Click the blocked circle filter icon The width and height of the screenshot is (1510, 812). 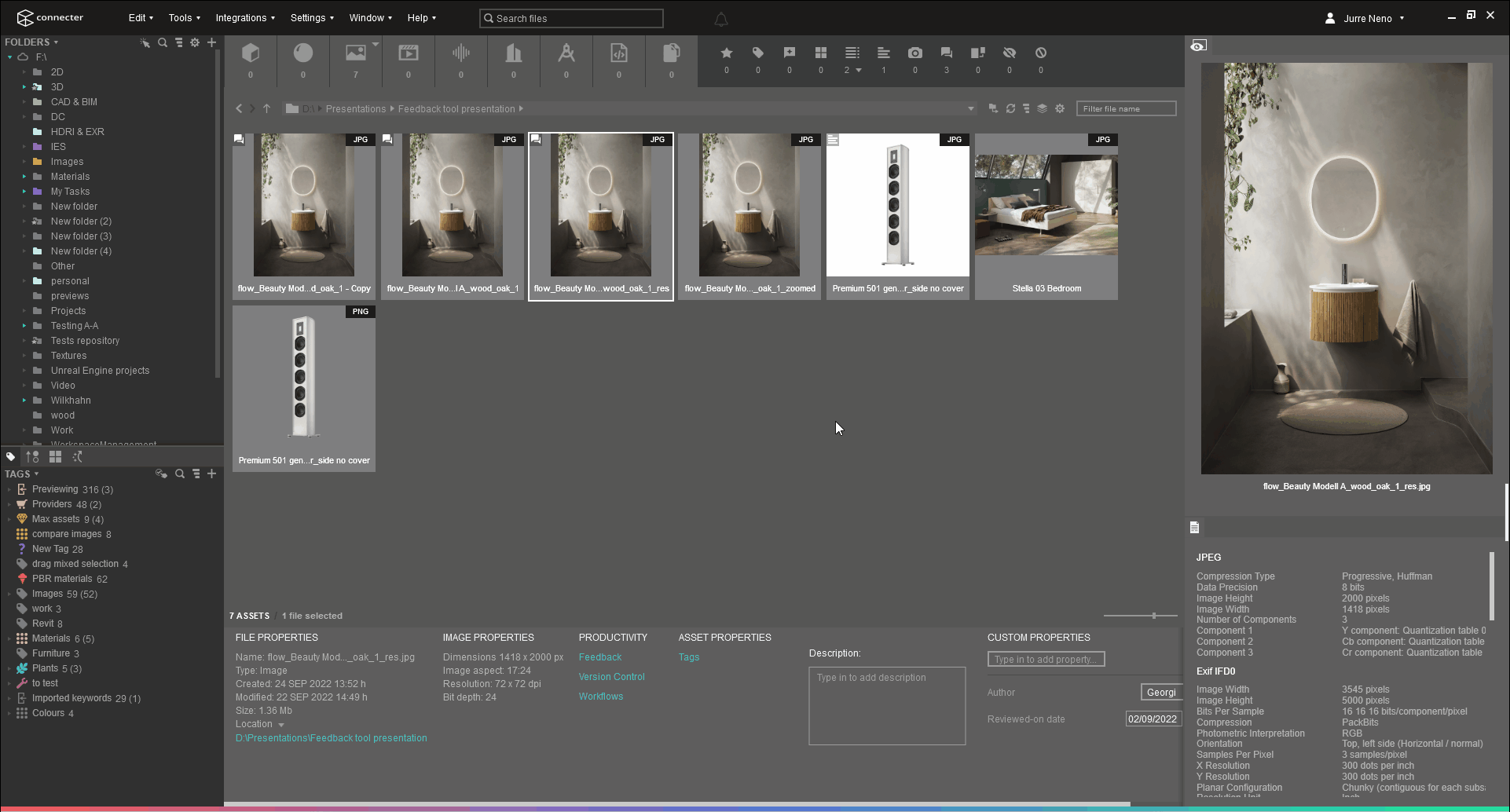click(x=1041, y=53)
